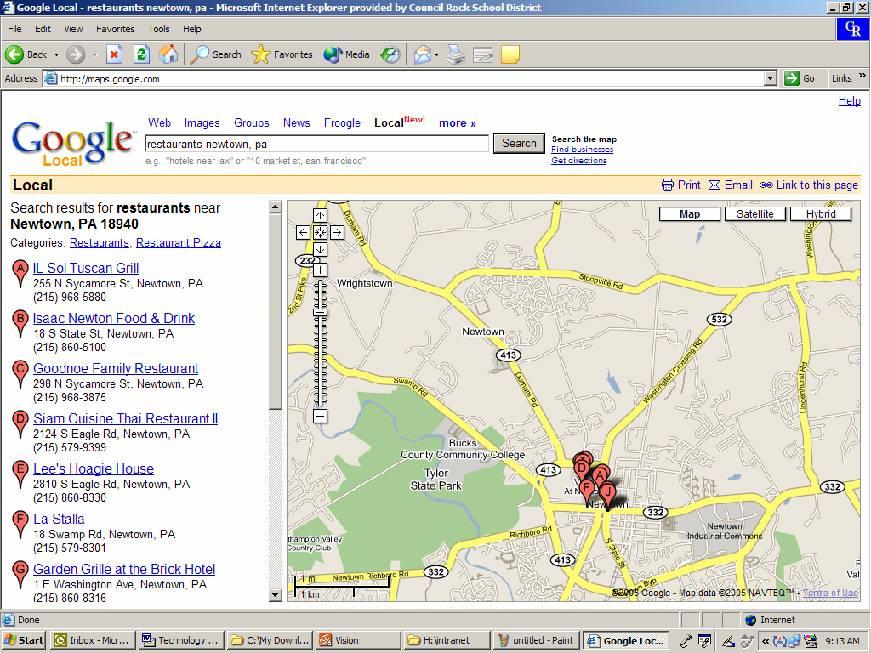Open the Tools menu
The height and width of the screenshot is (653, 871).
click(160, 29)
